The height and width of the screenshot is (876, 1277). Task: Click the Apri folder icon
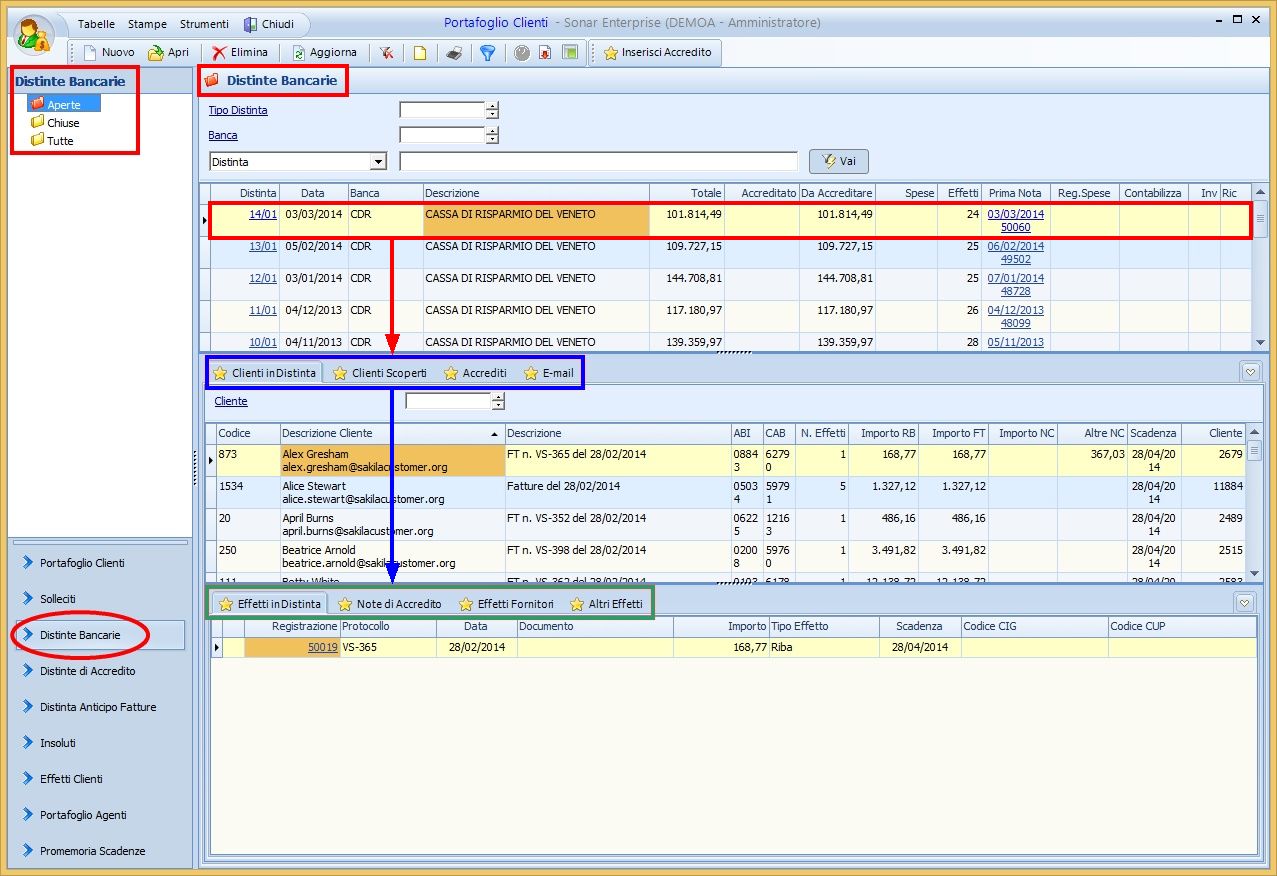coord(156,52)
